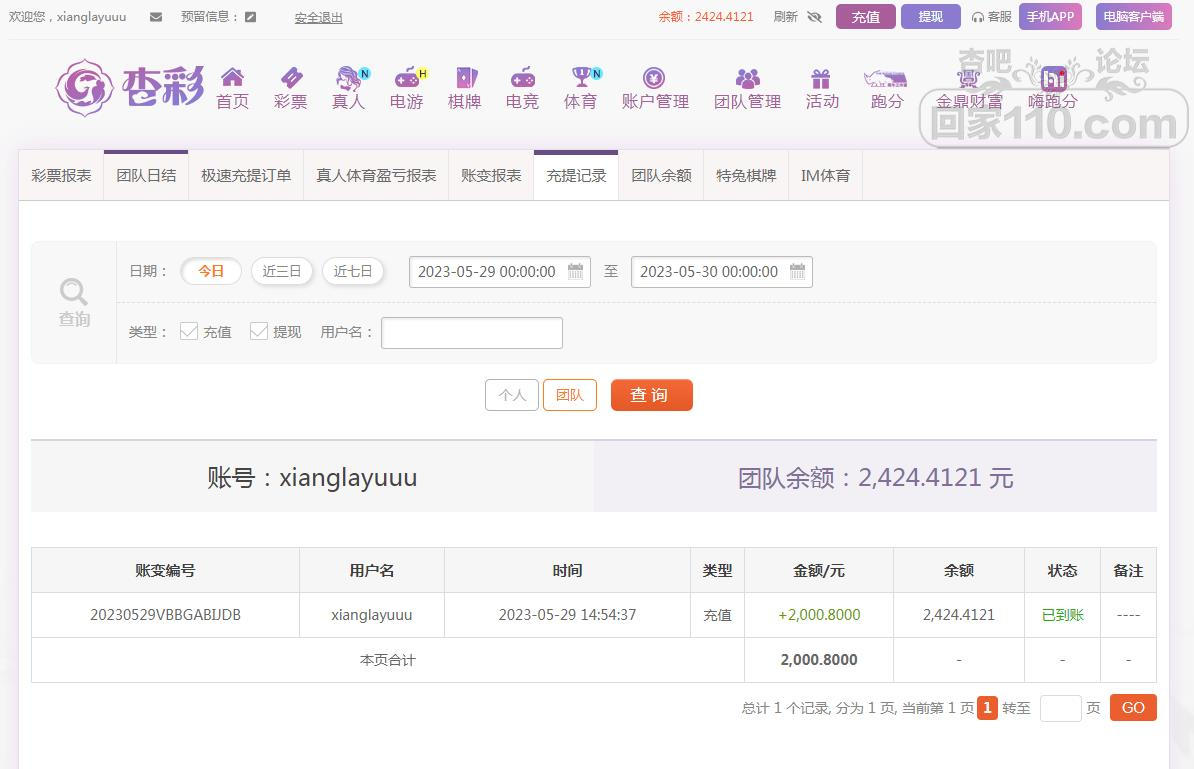The height and width of the screenshot is (769, 1194).
Task: Toggle the 提现 type checkbox
Action: tap(259, 331)
